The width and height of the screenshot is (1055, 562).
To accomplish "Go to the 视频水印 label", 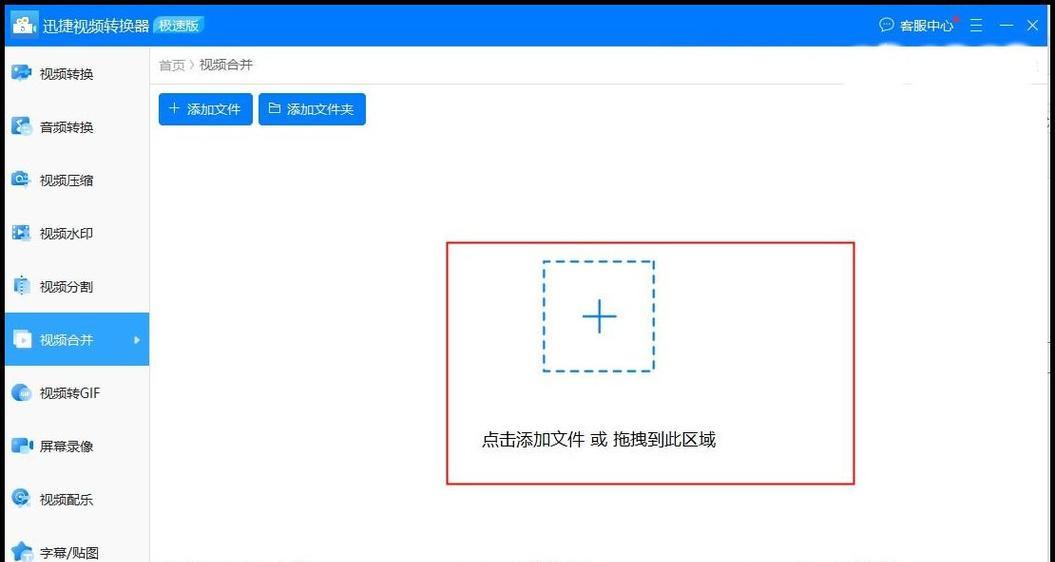I will 66,234.
